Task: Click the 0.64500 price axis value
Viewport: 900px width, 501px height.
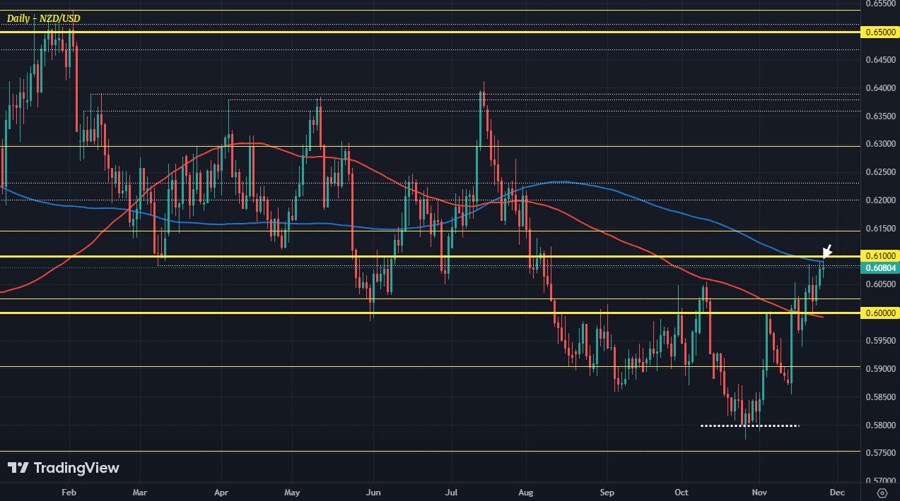Action: click(880, 60)
